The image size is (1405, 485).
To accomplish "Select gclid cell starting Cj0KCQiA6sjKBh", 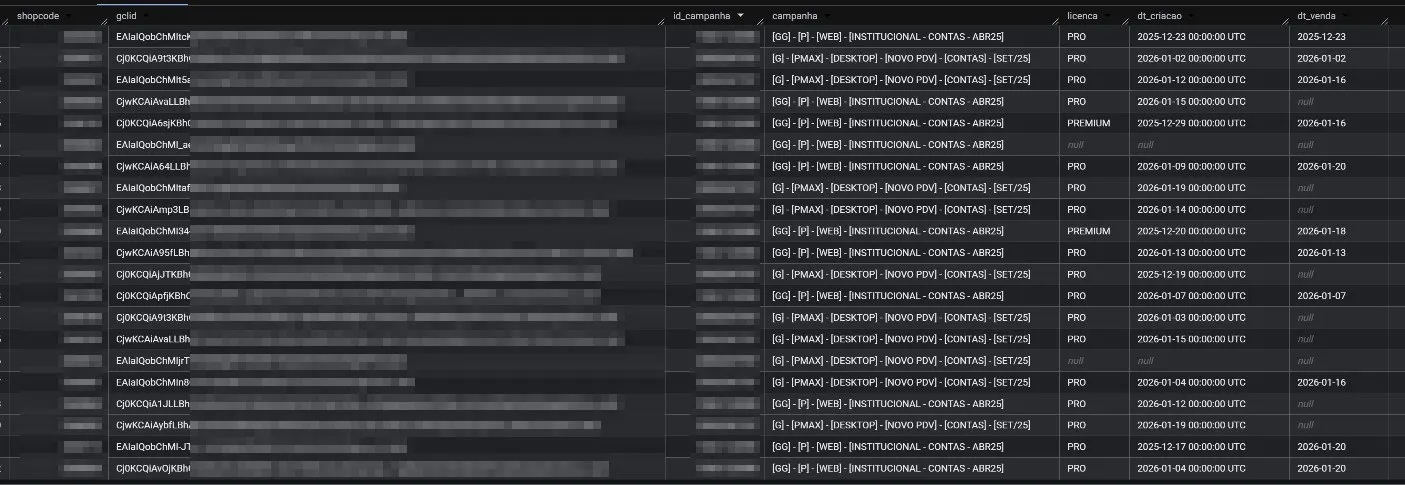I will 387,123.
